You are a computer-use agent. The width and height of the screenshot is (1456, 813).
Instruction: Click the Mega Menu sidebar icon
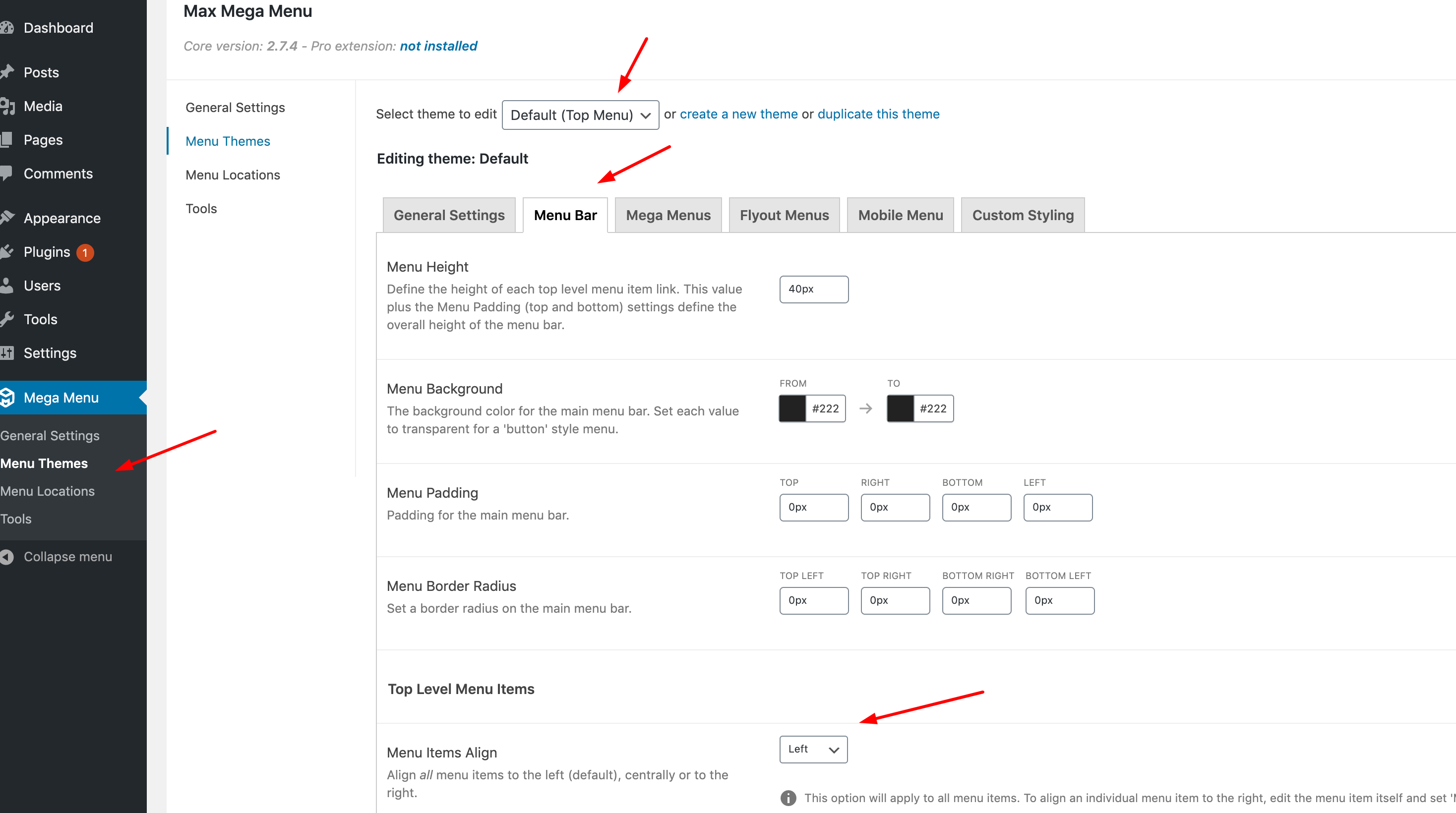(8, 397)
